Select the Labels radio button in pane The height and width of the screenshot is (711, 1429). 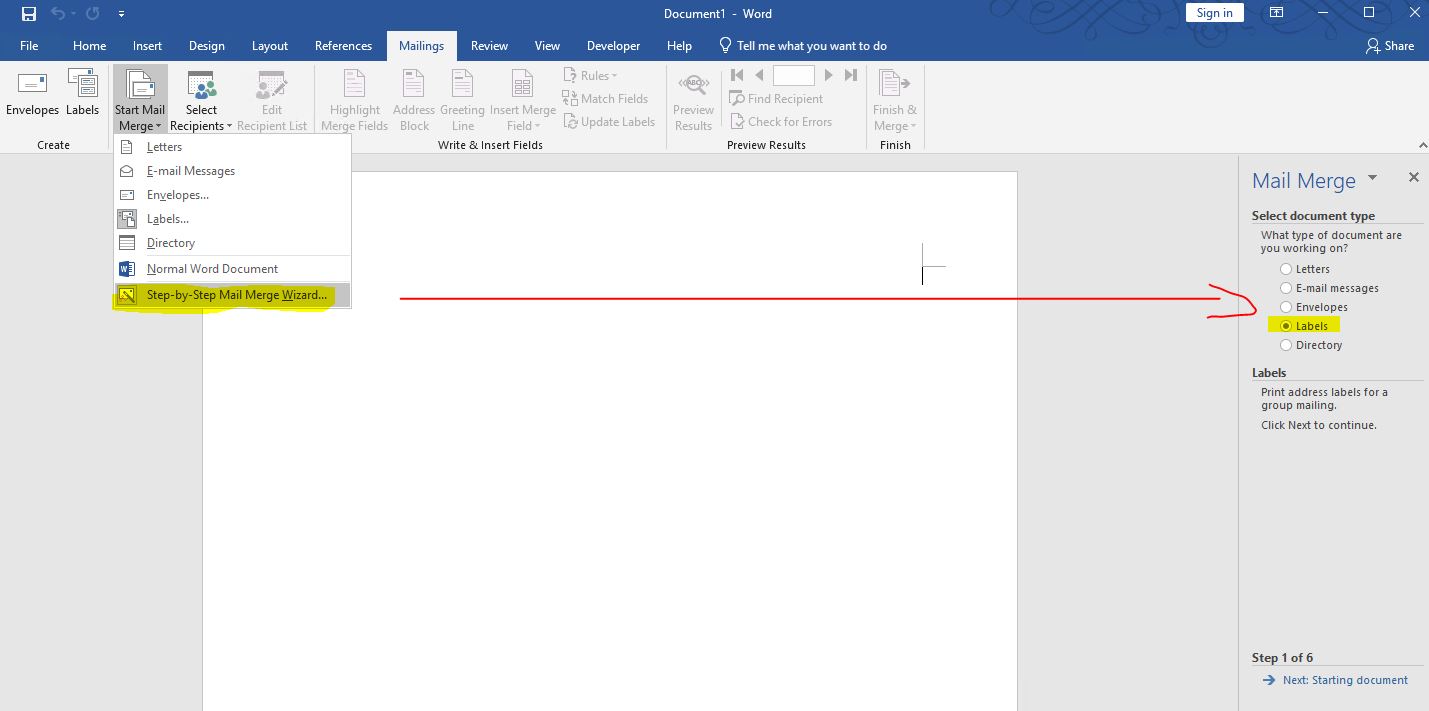tap(1286, 326)
